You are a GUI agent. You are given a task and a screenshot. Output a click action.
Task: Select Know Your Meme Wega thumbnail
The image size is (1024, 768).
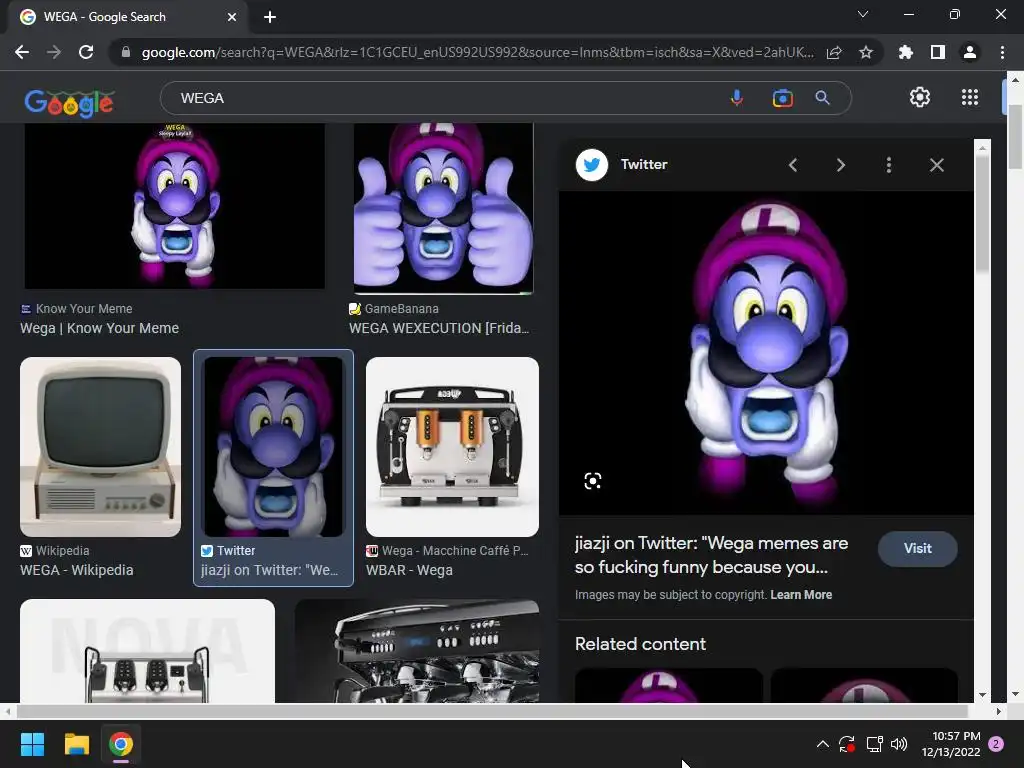coord(174,206)
